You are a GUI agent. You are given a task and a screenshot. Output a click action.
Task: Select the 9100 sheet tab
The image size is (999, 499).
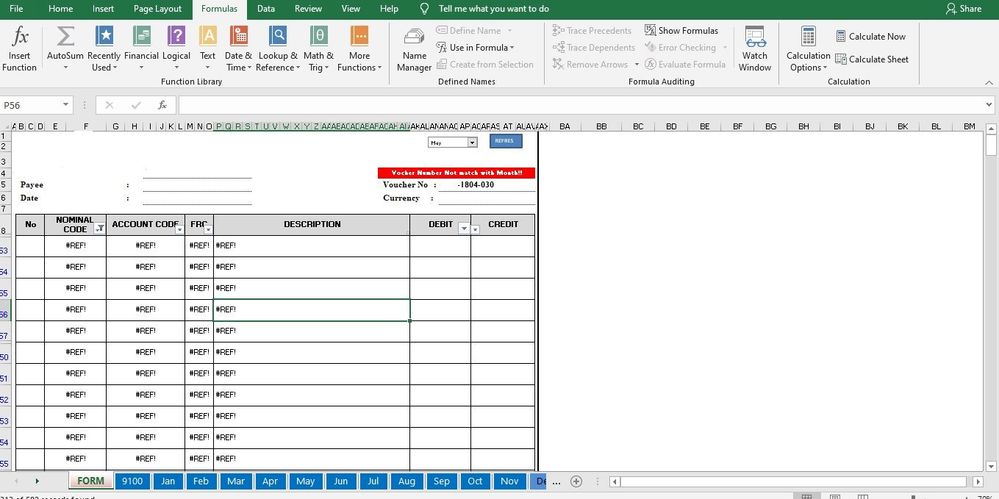[x=133, y=481]
